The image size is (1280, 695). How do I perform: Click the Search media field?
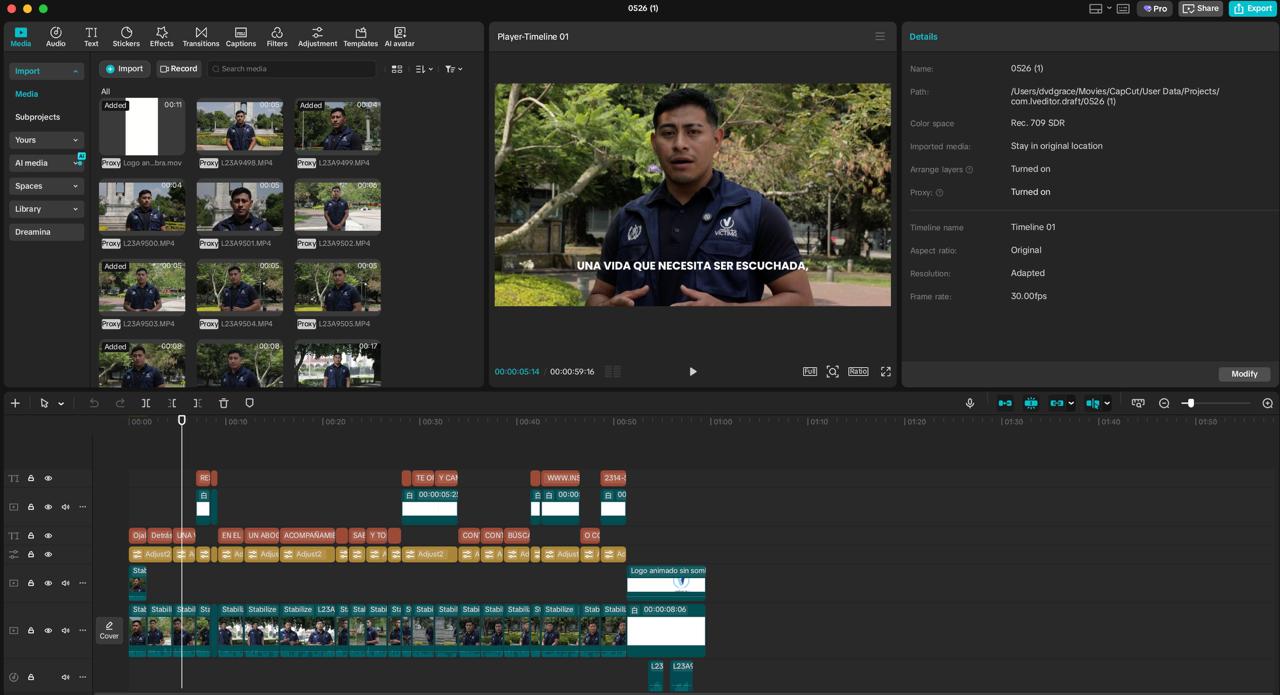pyautogui.click(x=292, y=69)
